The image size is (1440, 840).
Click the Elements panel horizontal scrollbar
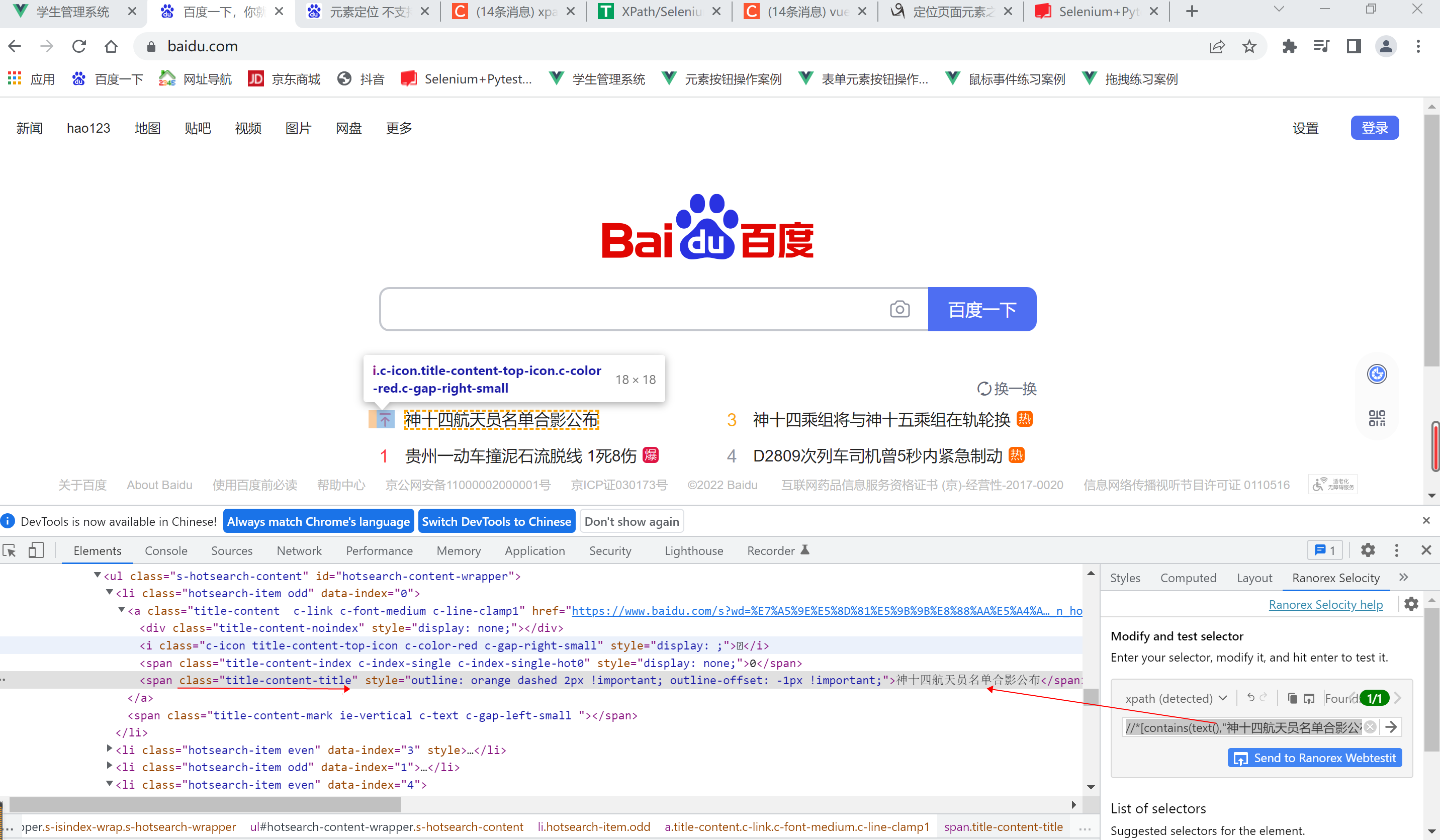click(205, 805)
